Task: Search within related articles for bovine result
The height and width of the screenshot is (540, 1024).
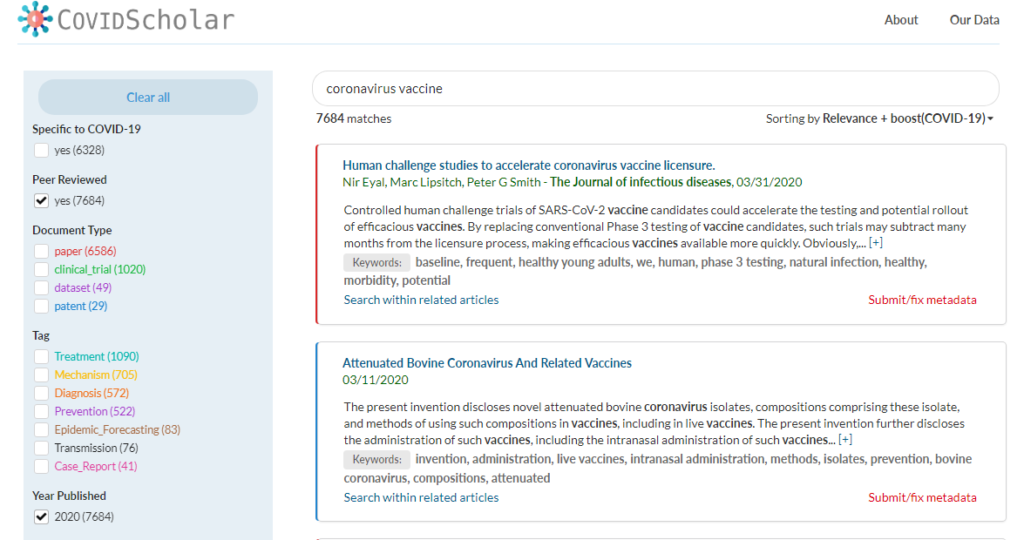Action: coord(421,497)
